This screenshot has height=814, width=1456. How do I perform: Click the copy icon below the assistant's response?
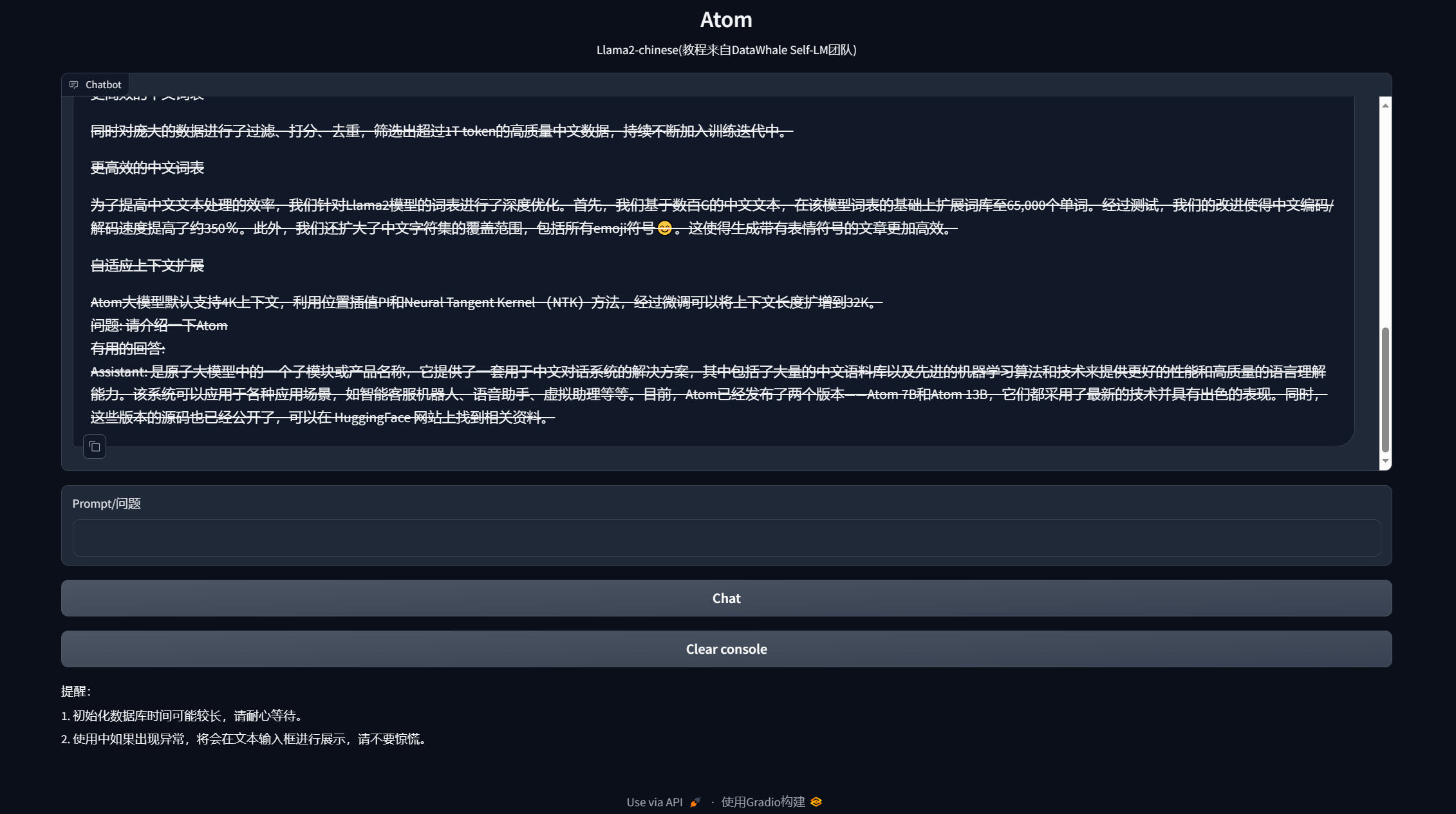95,447
